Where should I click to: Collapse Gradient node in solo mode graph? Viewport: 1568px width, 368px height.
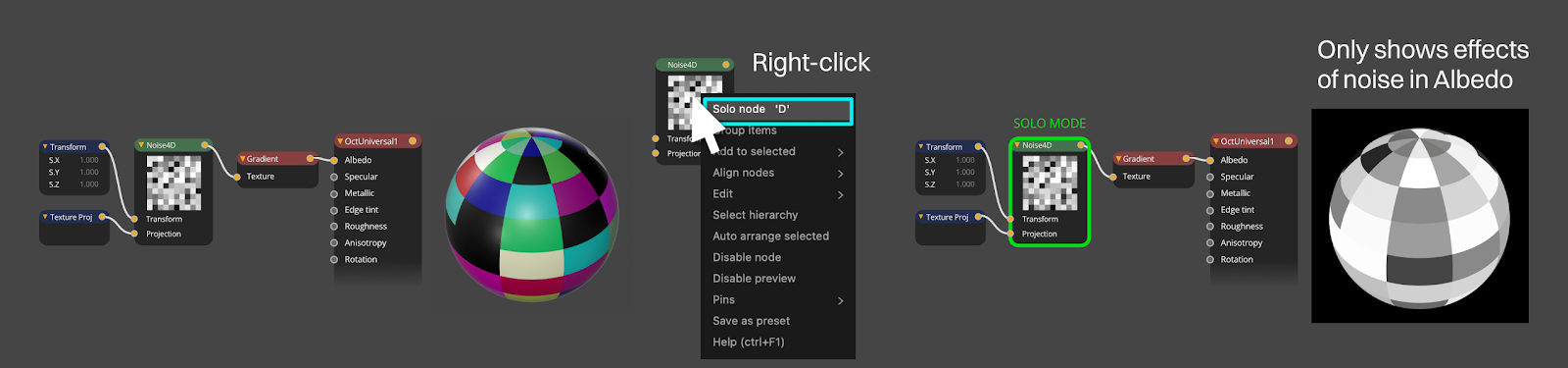[1118, 159]
